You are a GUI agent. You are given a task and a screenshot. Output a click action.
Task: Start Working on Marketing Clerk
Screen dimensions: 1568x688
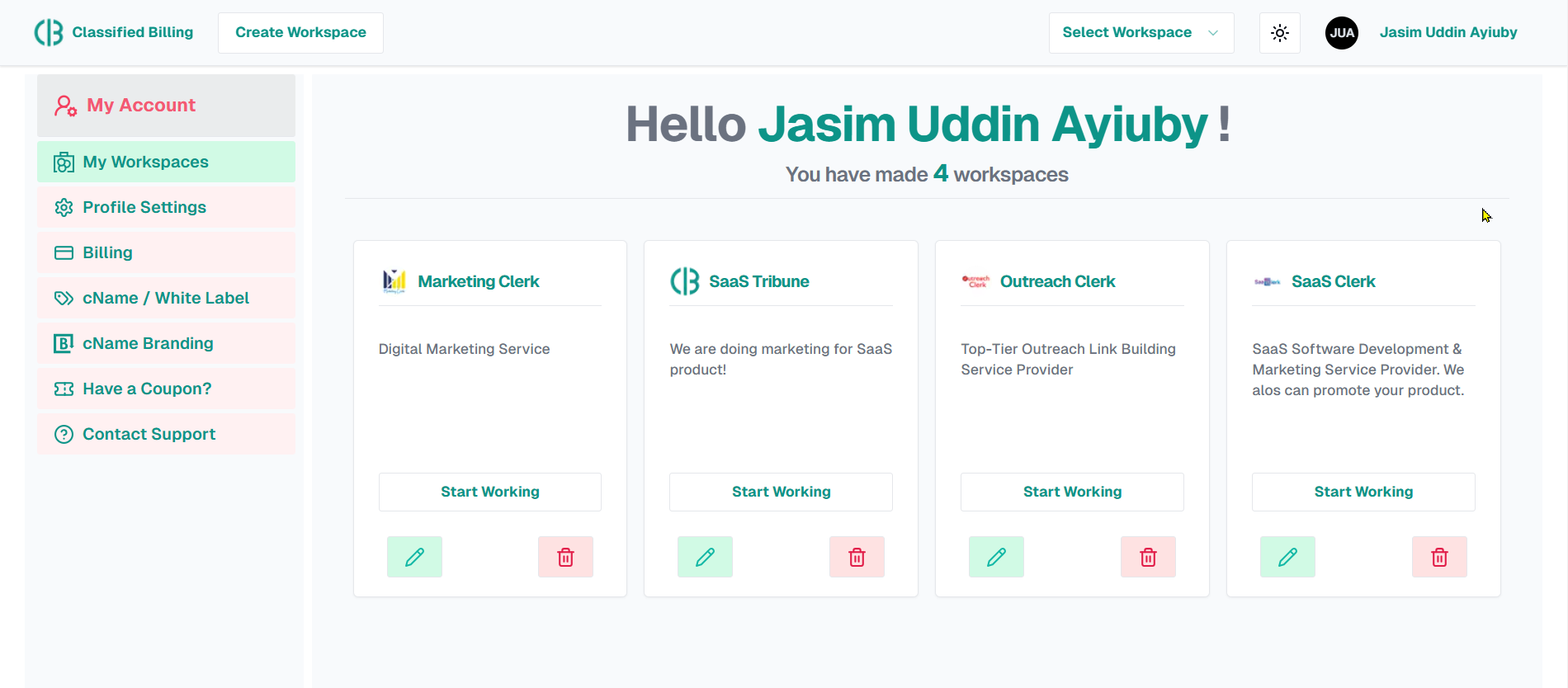pos(490,492)
